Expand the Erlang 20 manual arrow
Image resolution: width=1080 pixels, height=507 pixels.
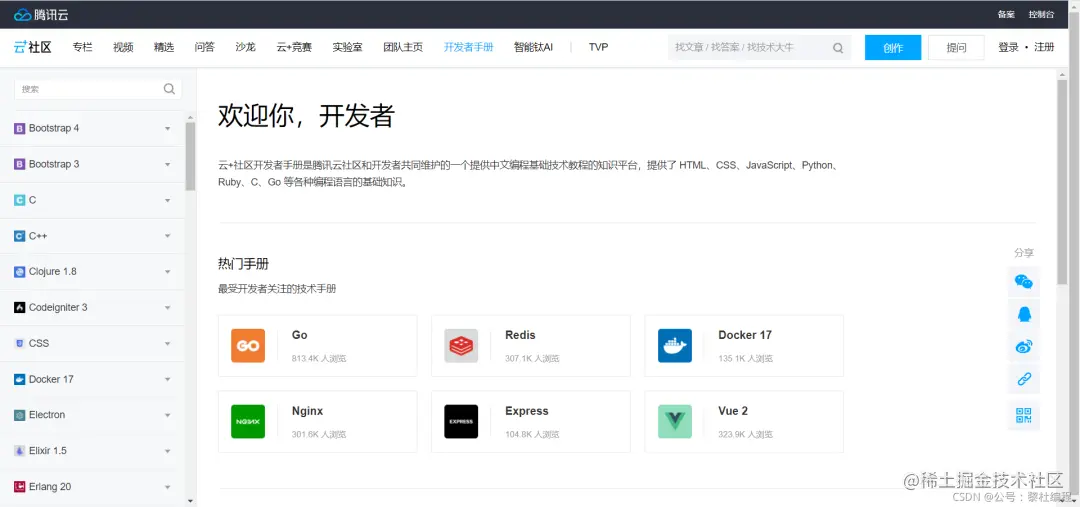167,487
